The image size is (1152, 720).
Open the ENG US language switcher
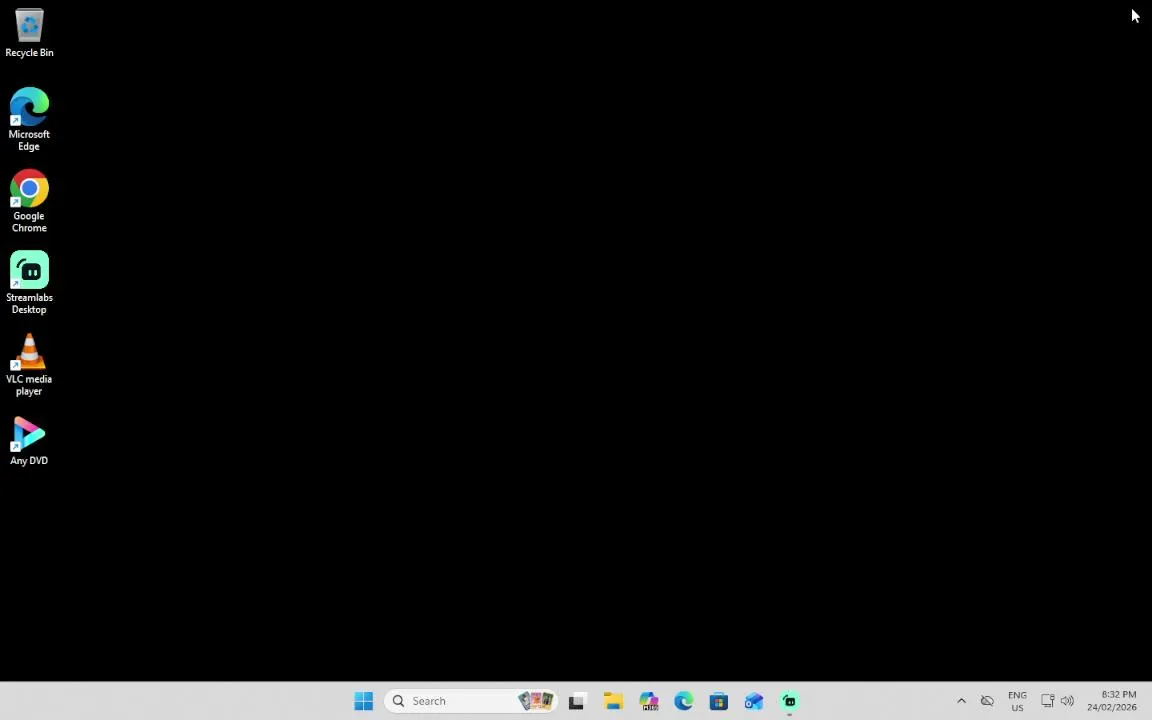coord(1018,701)
